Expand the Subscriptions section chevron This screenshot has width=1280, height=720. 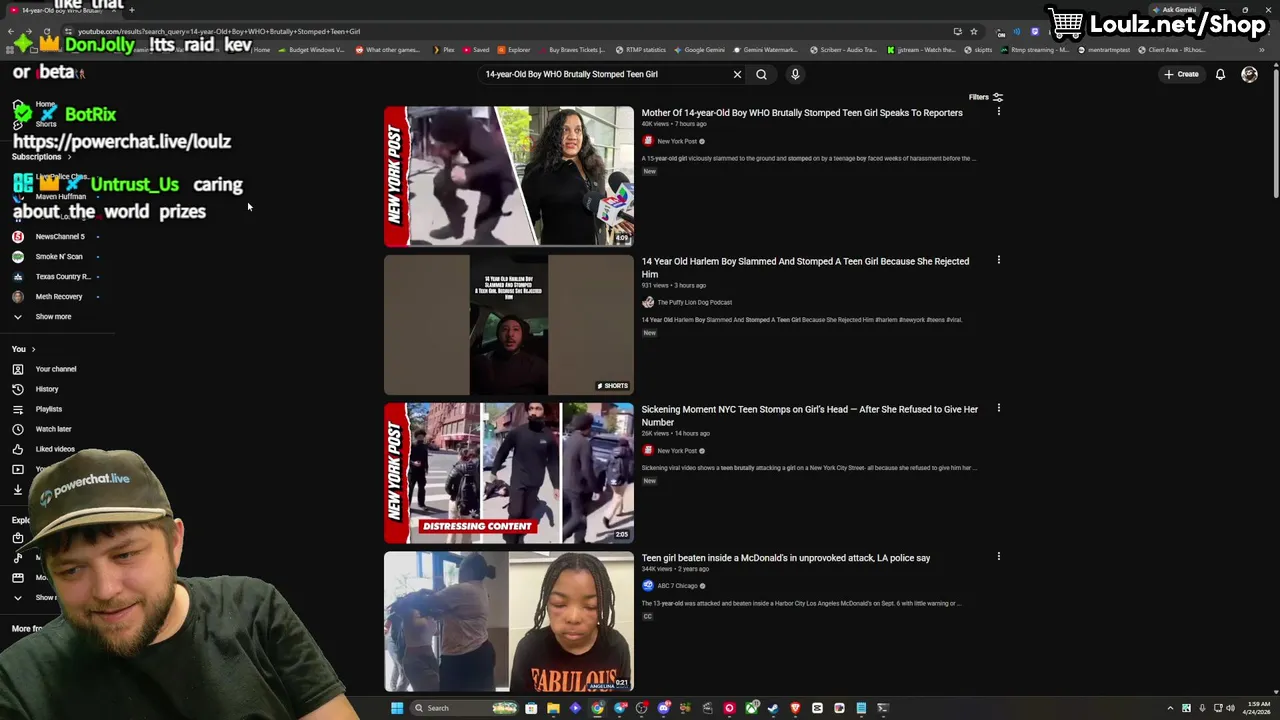point(69,157)
